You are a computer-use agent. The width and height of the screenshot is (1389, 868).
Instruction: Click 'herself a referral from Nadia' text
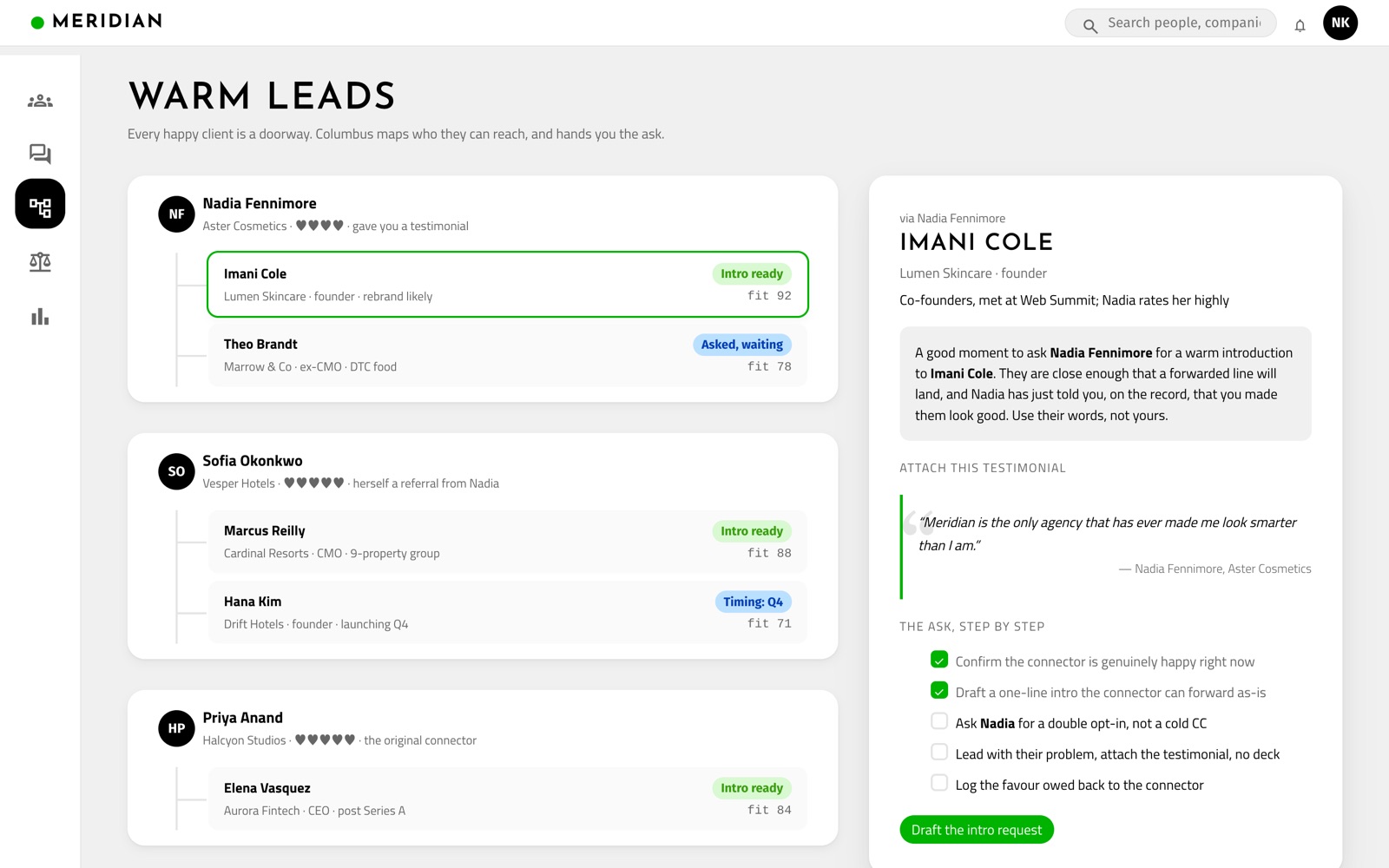pos(426,483)
